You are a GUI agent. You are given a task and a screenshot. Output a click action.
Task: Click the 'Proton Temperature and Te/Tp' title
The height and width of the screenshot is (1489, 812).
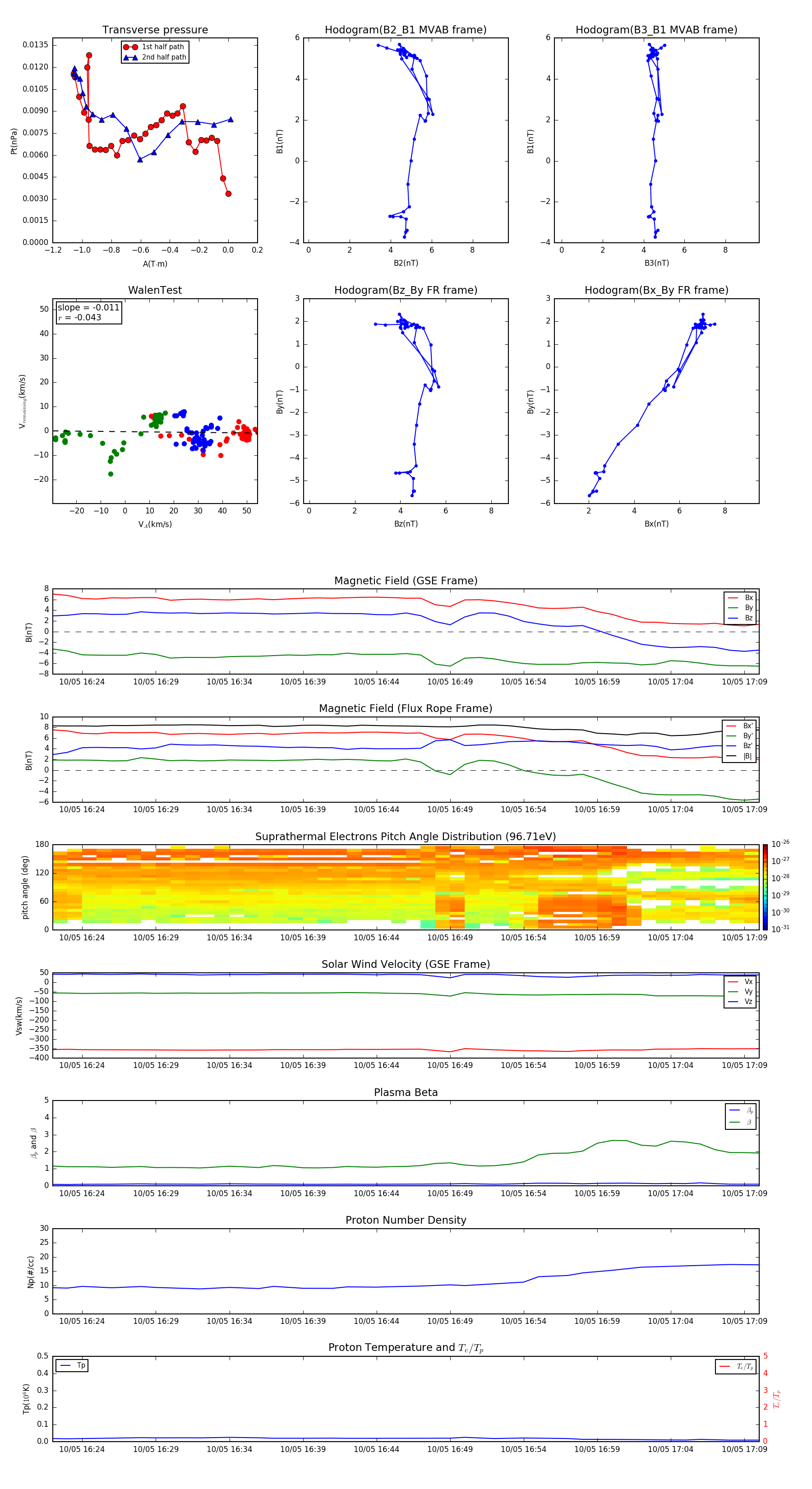[x=406, y=1348]
